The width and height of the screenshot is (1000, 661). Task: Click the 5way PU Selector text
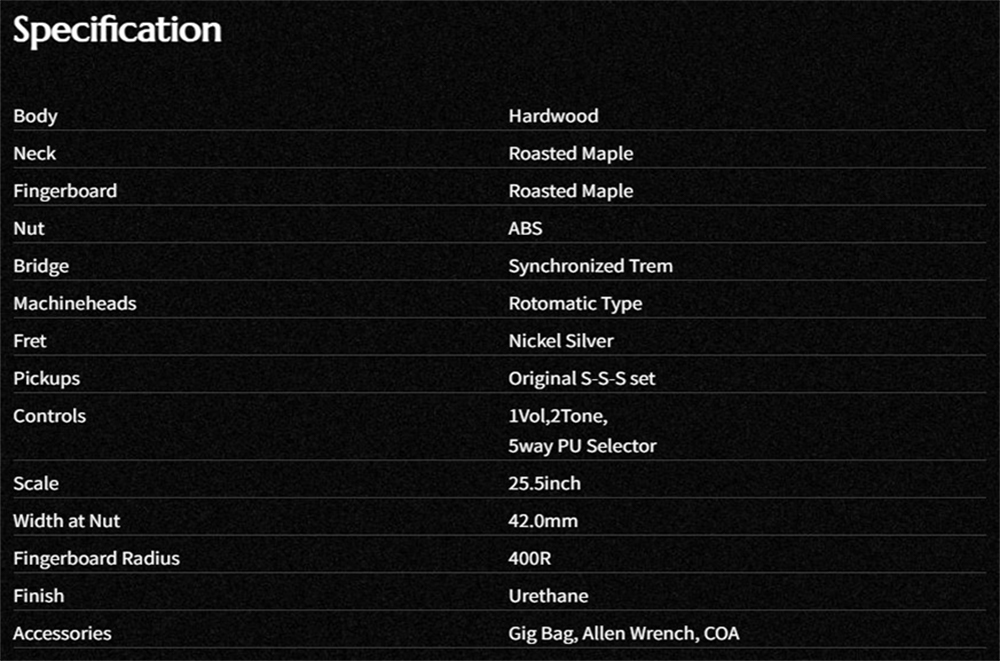pyautogui.click(x=582, y=447)
